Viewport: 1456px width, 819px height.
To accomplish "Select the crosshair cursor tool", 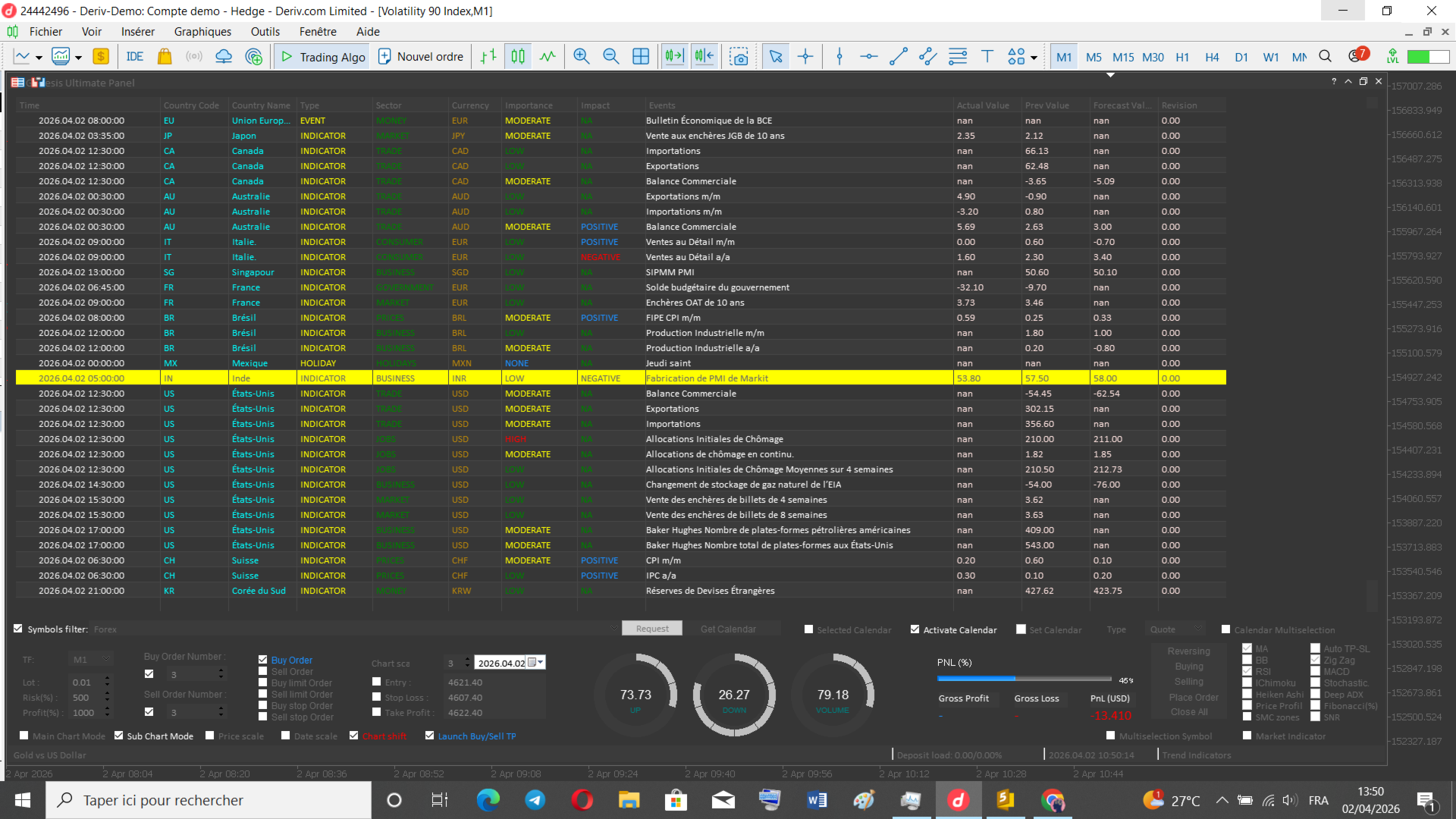I will tap(805, 57).
